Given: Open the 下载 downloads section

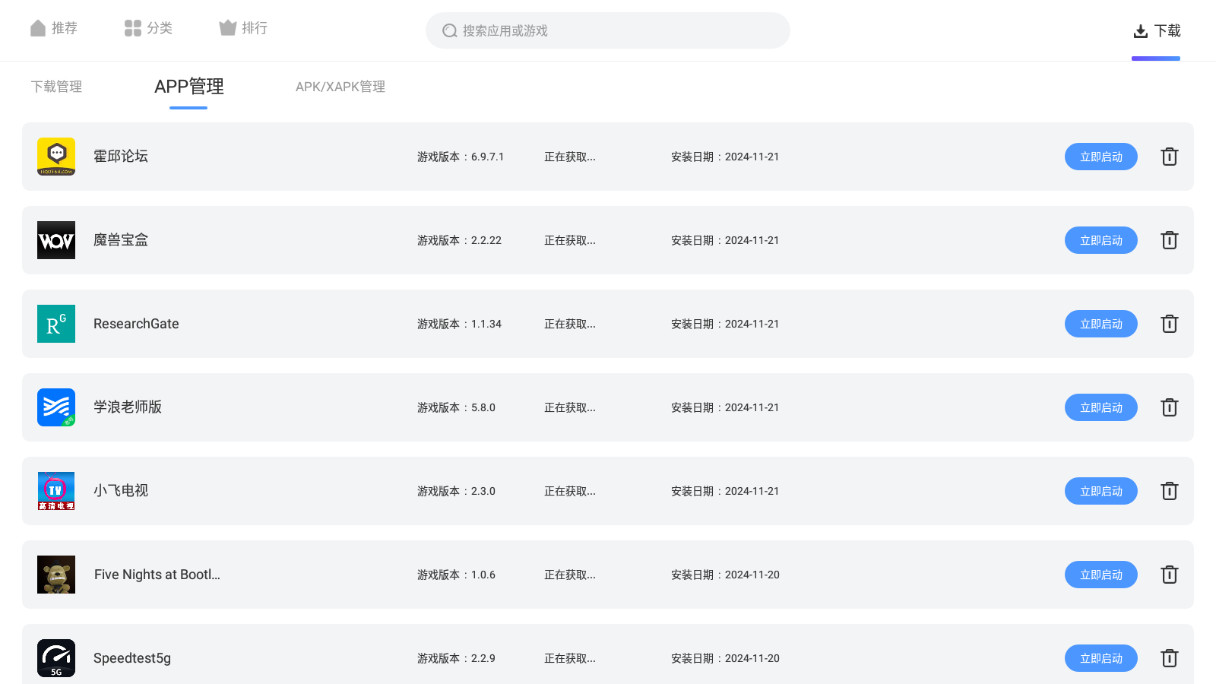Looking at the screenshot, I should (1156, 31).
